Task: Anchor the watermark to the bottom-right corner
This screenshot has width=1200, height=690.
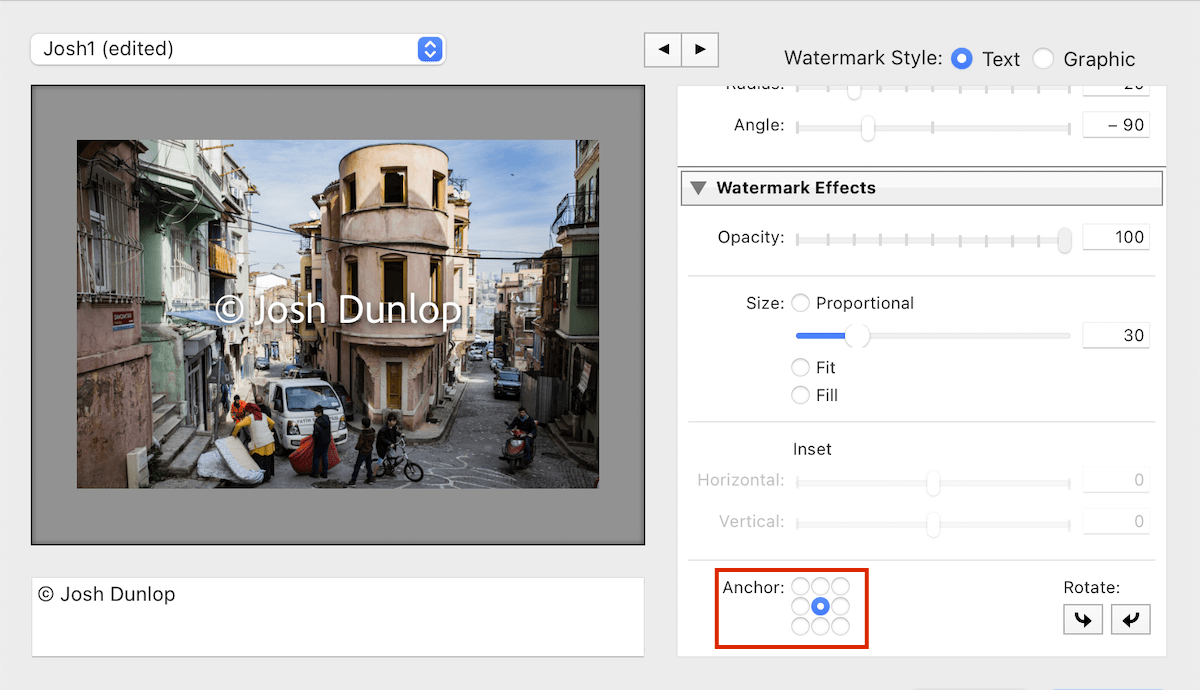Action: point(842,628)
